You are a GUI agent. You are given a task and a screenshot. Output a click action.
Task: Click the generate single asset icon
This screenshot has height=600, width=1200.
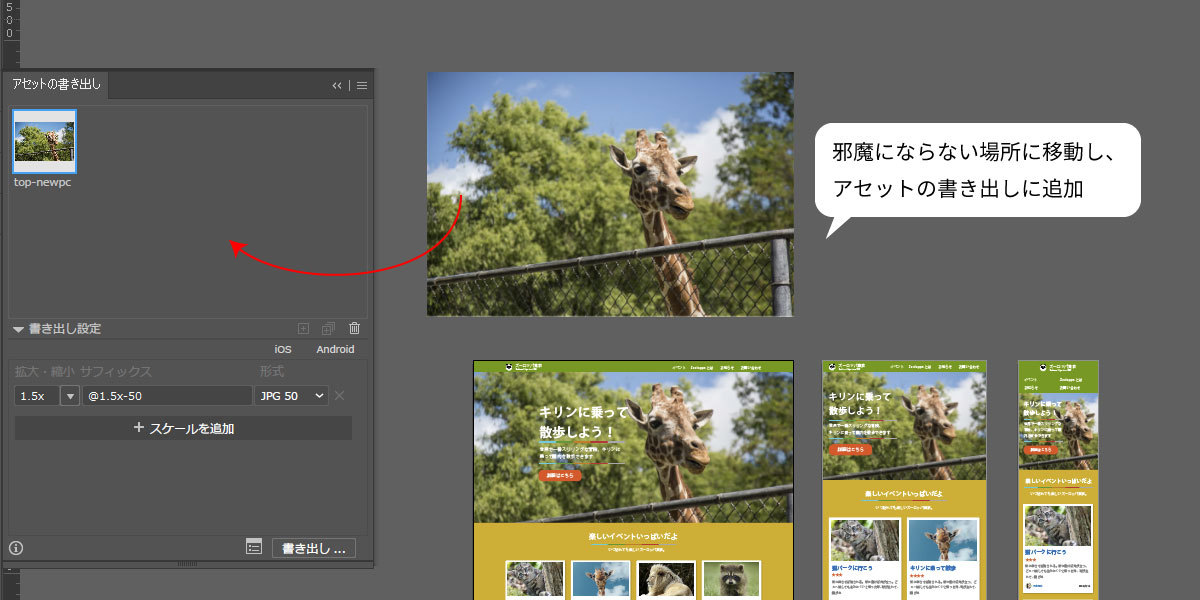[x=304, y=328]
